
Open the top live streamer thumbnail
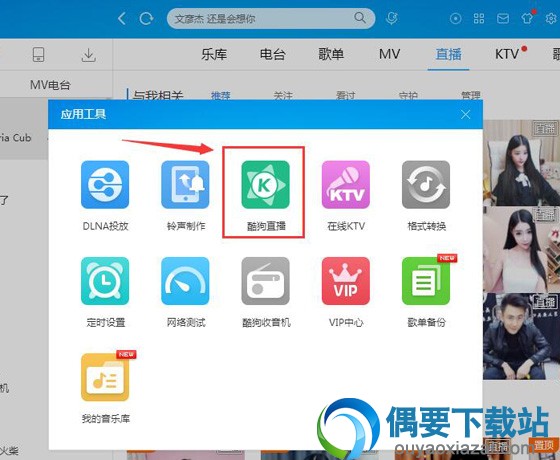[521, 162]
